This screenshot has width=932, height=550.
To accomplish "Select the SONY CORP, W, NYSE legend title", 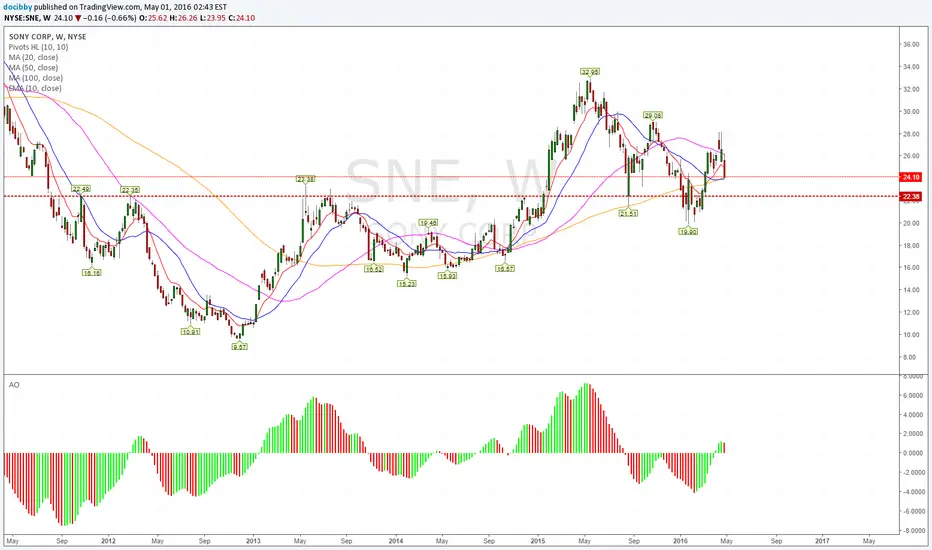I will pyautogui.click(x=48, y=37).
